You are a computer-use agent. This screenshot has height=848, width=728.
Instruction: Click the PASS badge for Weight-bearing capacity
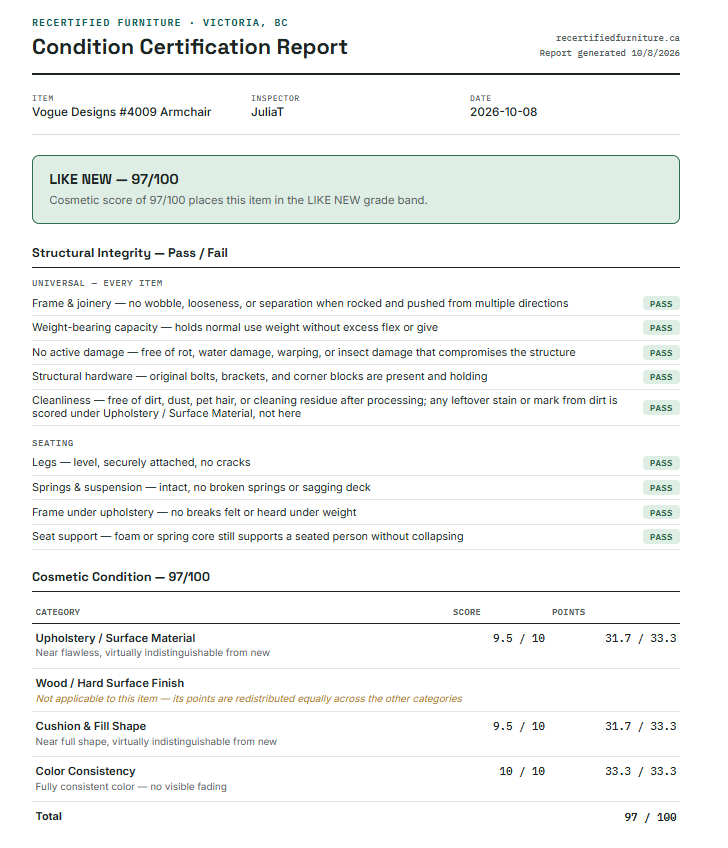coord(661,328)
